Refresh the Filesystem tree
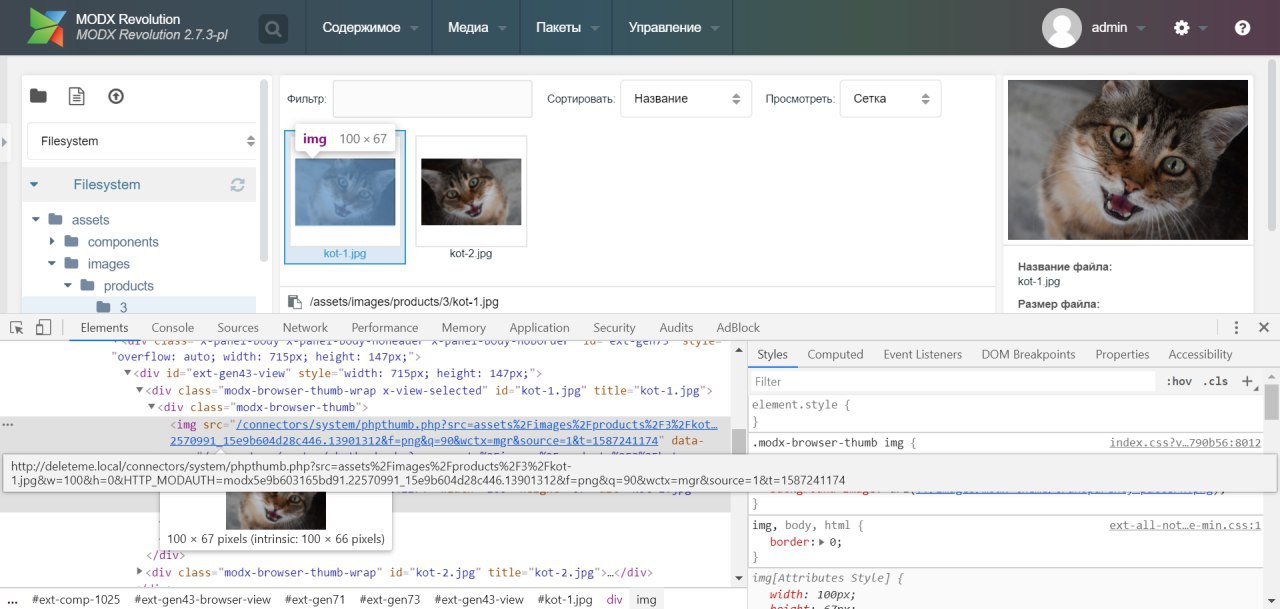 [238, 185]
